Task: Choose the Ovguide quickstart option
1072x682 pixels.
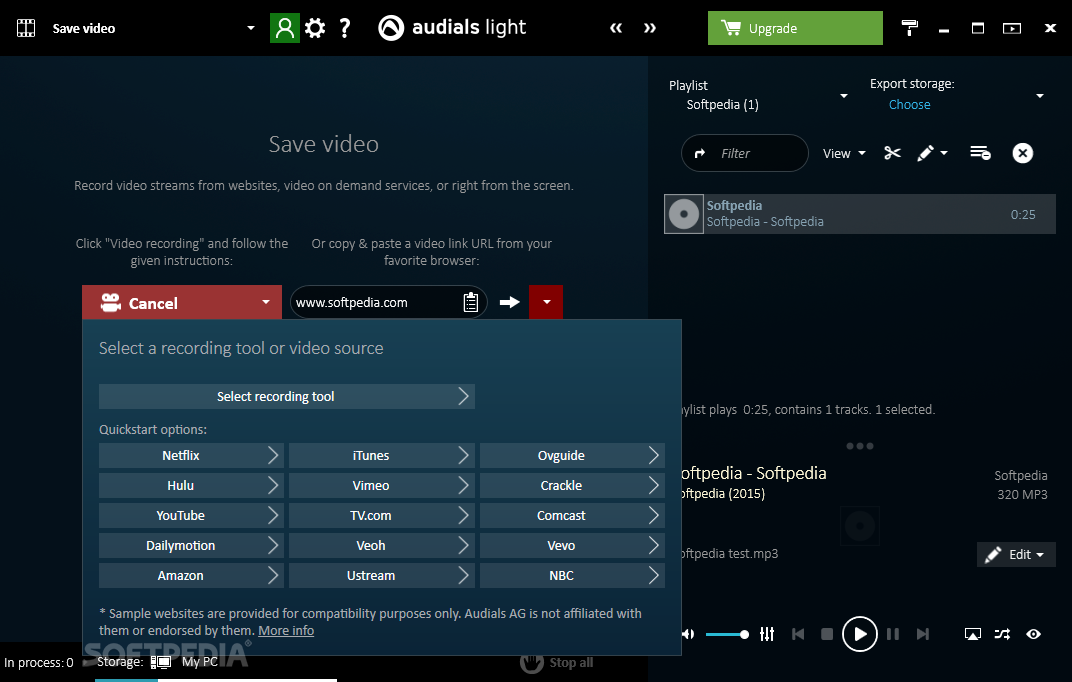Action: click(x=572, y=455)
